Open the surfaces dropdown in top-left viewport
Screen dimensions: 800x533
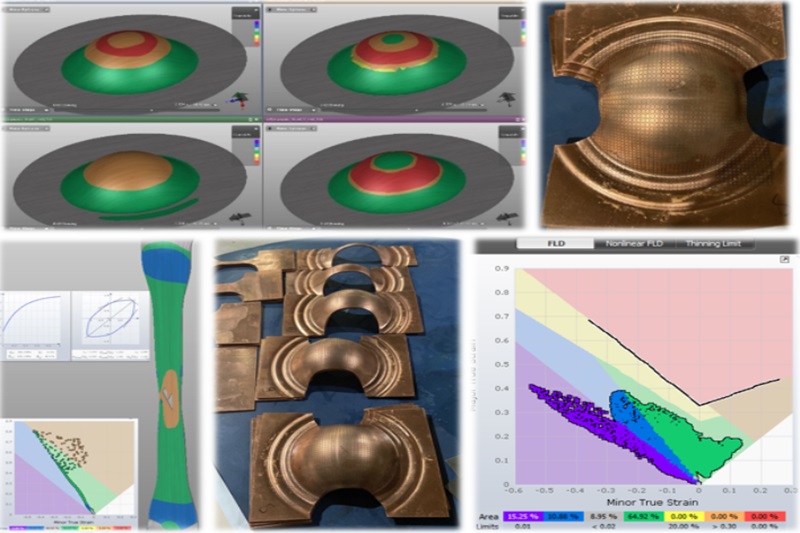pyautogui.click(x=28, y=10)
